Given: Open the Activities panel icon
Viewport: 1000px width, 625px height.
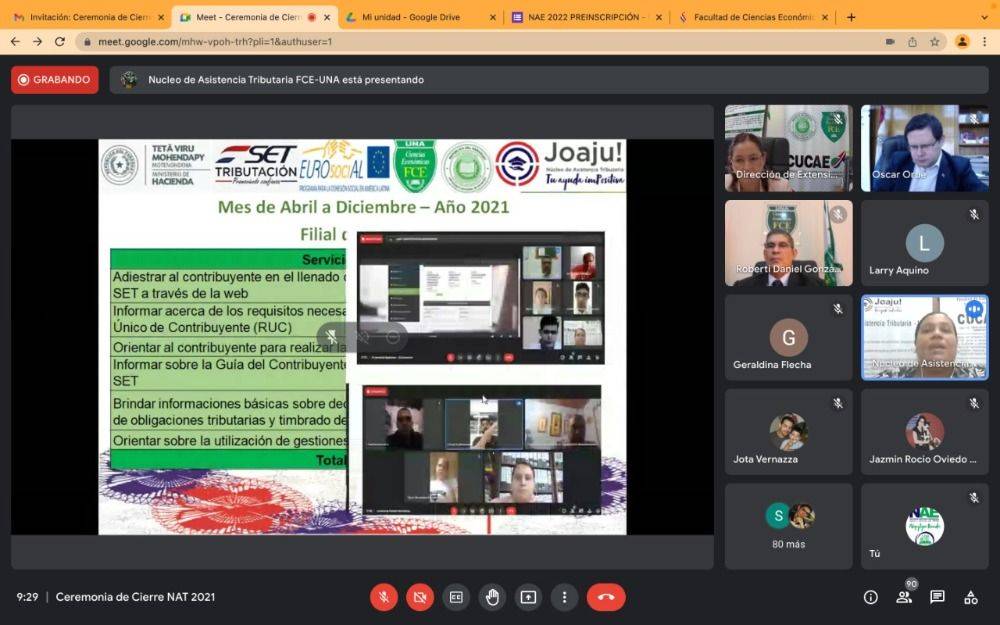Looking at the screenshot, I should point(970,597).
